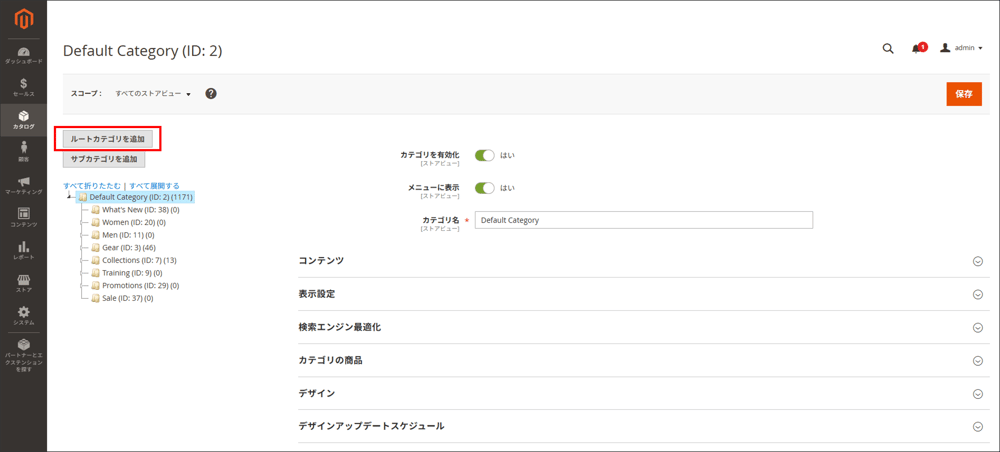
Task: Click the カテゴリ名 text field
Action: pos(643,220)
